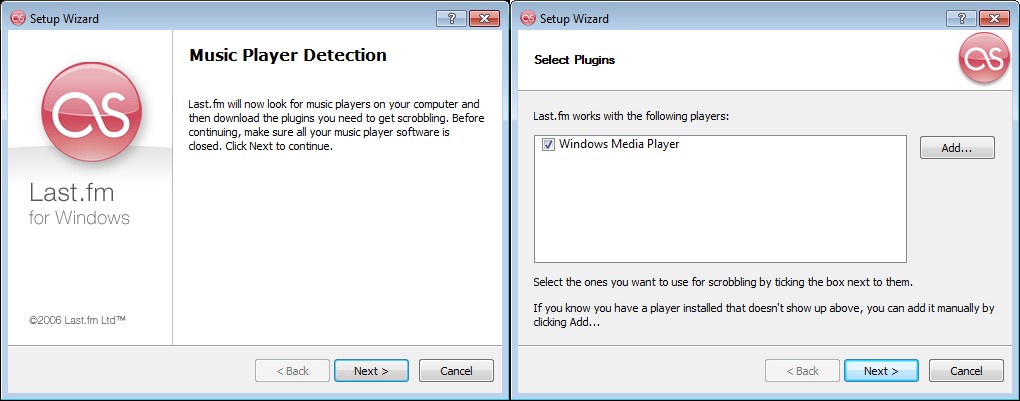Select the Windows Media Player list entry label
This screenshot has width=1020, height=401.
(619, 145)
